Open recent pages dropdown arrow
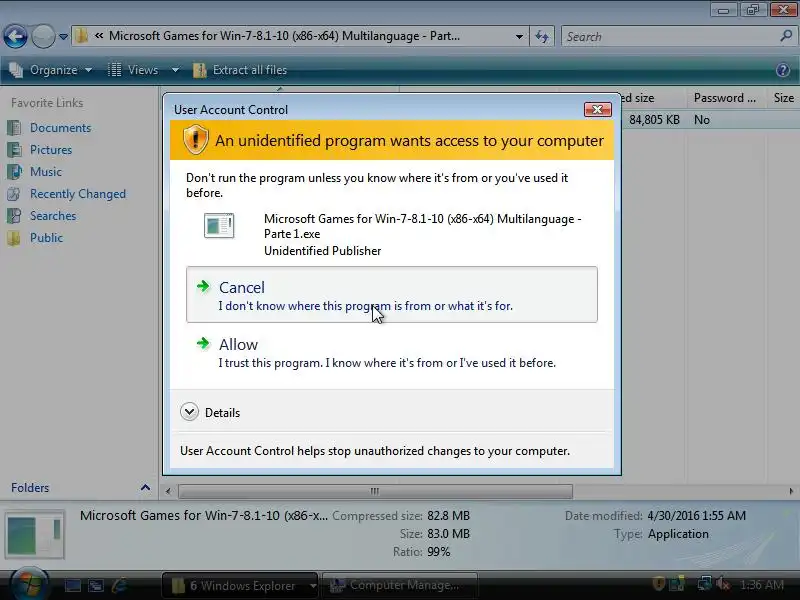This screenshot has height=600, width=800. (x=63, y=37)
